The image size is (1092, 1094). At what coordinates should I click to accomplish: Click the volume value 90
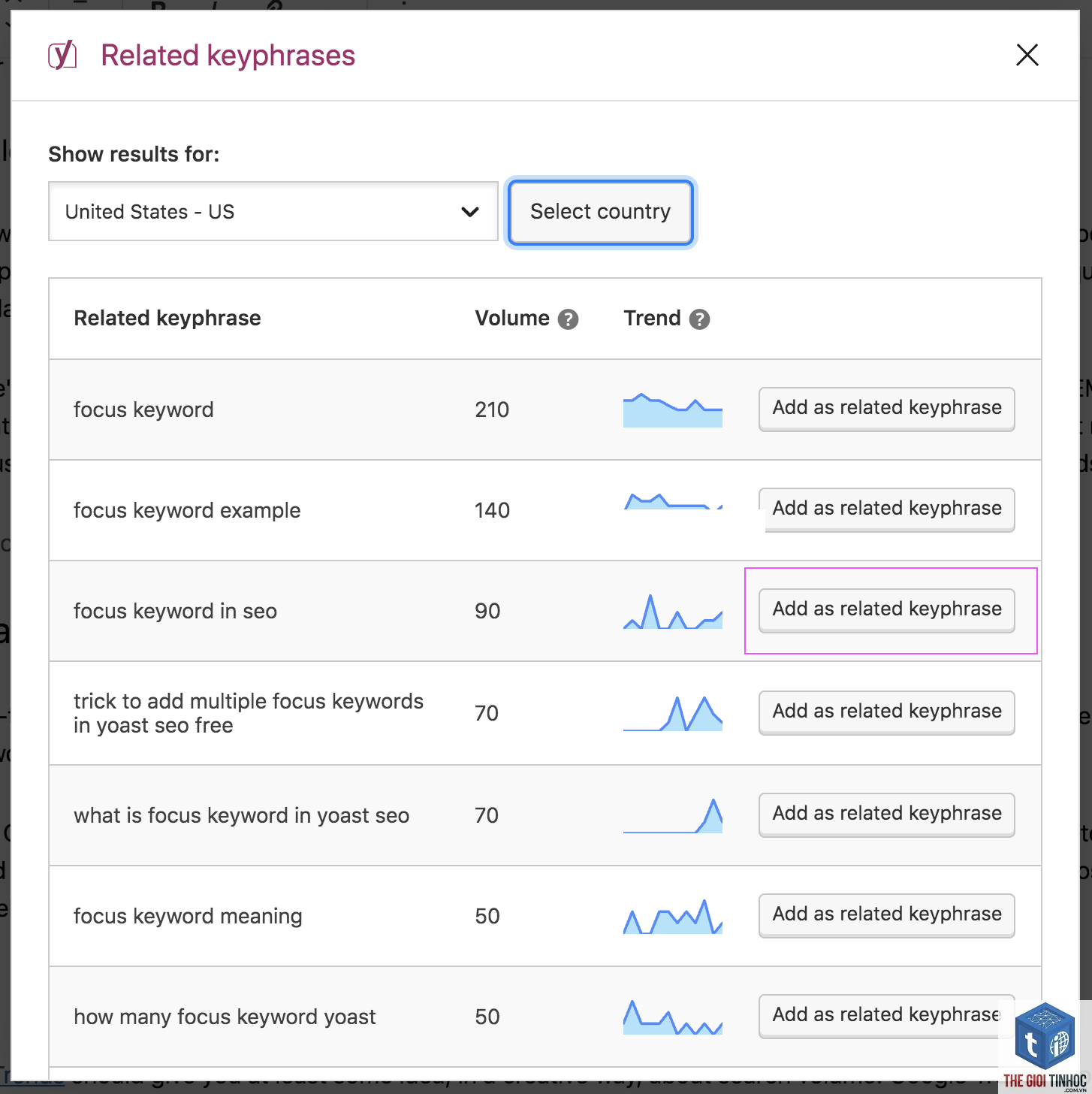coord(487,611)
